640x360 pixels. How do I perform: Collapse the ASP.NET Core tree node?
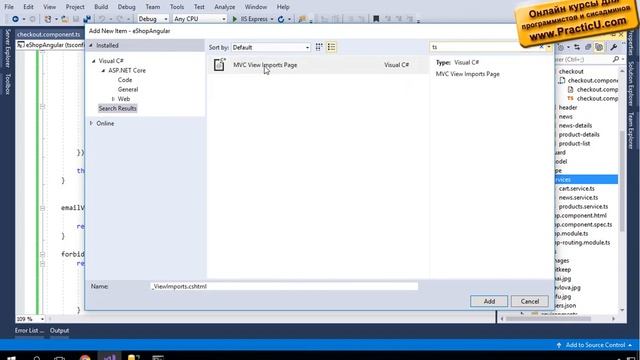click(103, 71)
